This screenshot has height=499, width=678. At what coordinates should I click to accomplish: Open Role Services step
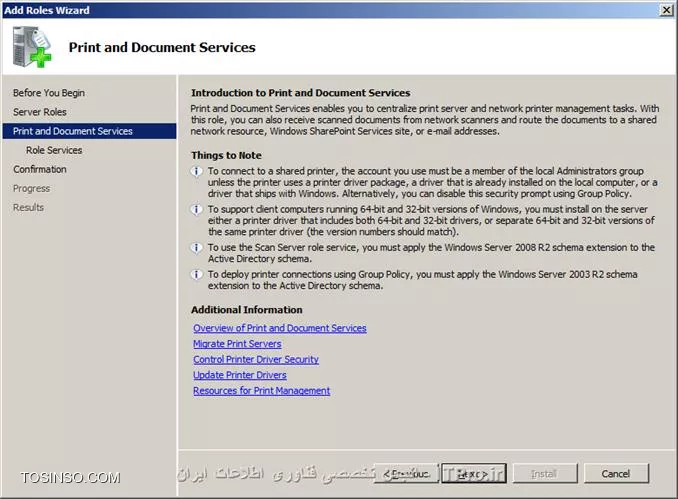[x=54, y=150]
